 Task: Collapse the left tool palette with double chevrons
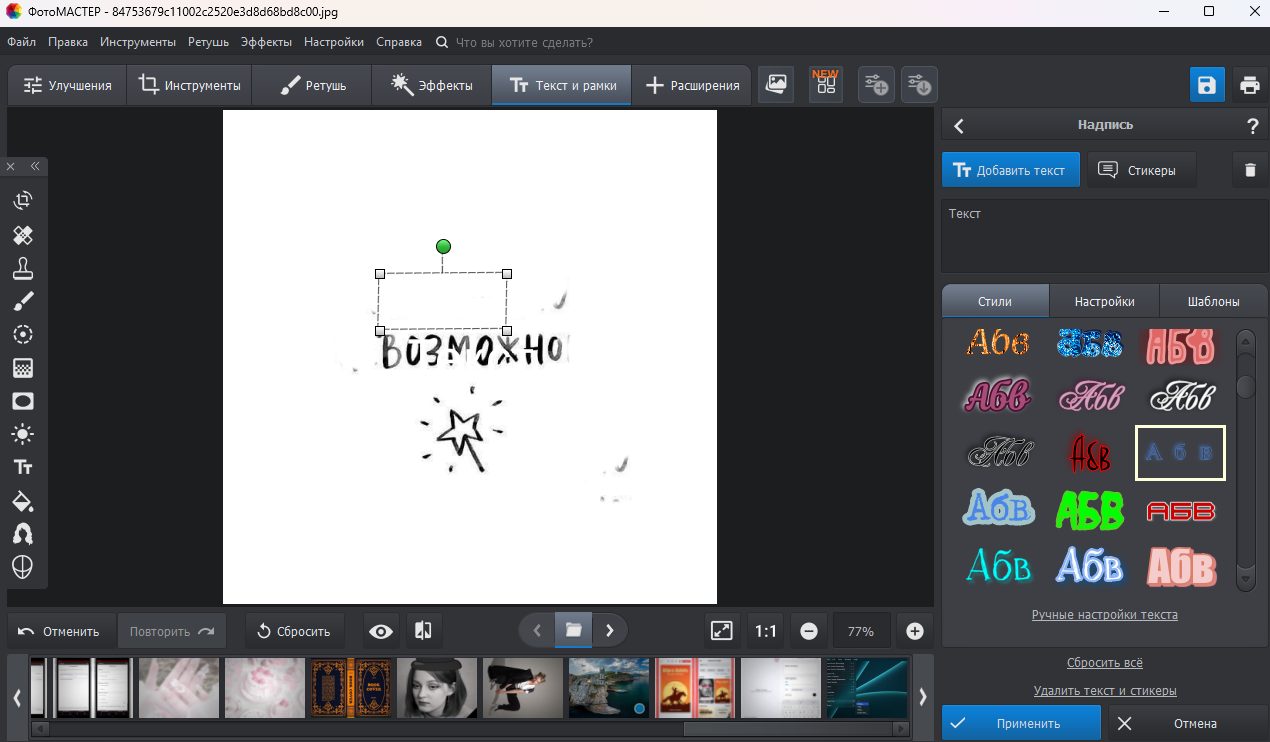(35, 166)
